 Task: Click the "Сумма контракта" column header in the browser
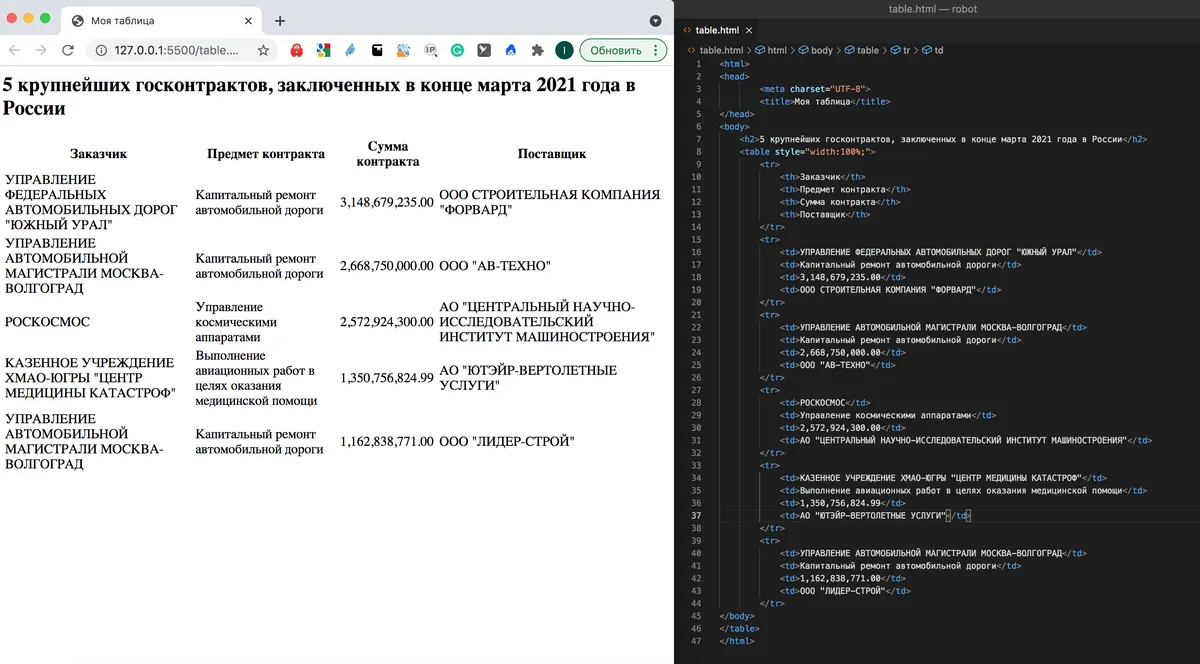(388, 154)
